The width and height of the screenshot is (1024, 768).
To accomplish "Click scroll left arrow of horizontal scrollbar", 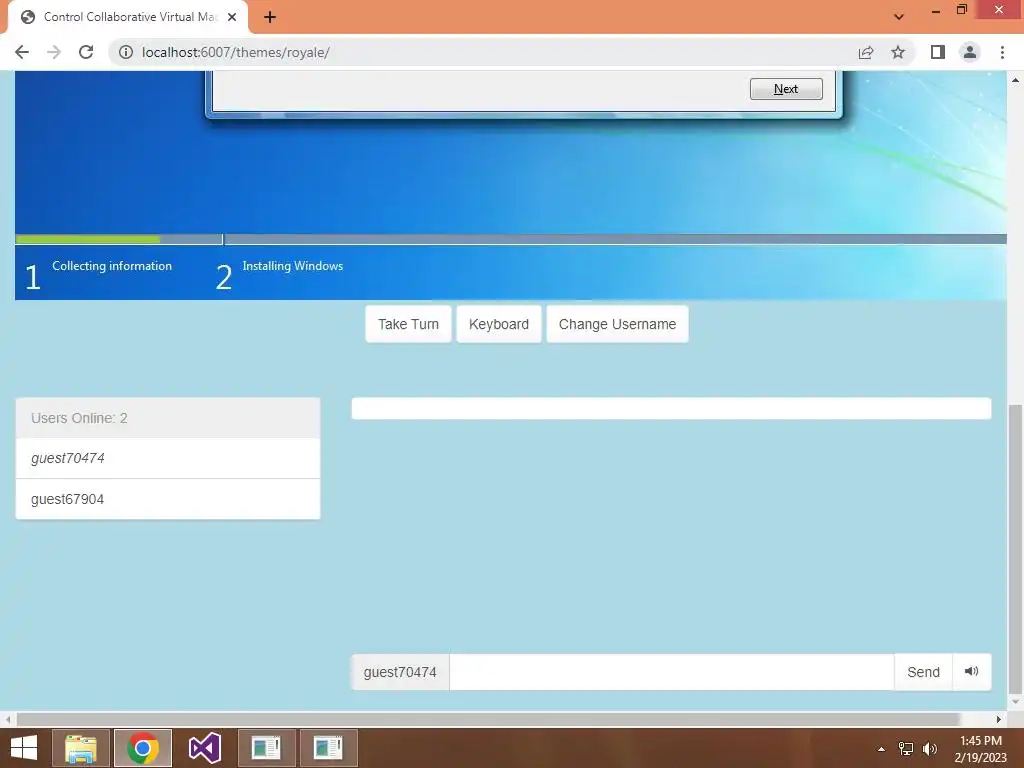I will tap(8, 719).
